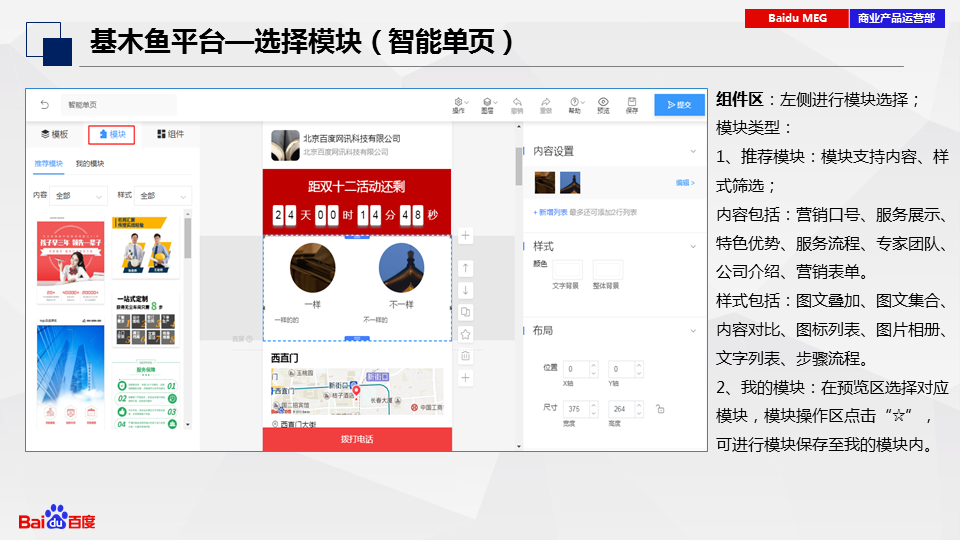
Task: Collapse the 内容设置 section chevron
Action: [693, 151]
